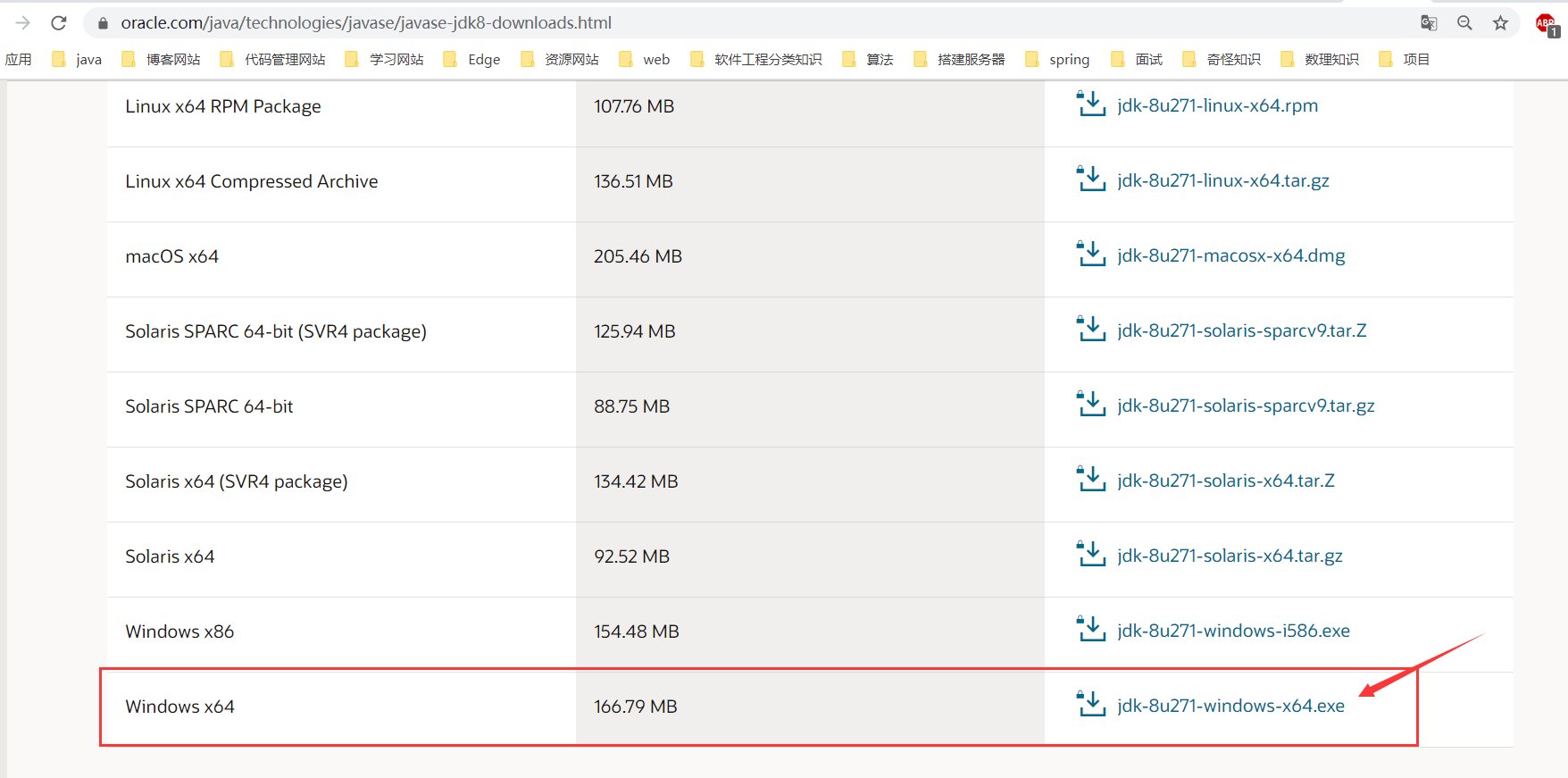Open the 面试 bookmarks folder
The image size is (1568, 778).
click(1138, 60)
